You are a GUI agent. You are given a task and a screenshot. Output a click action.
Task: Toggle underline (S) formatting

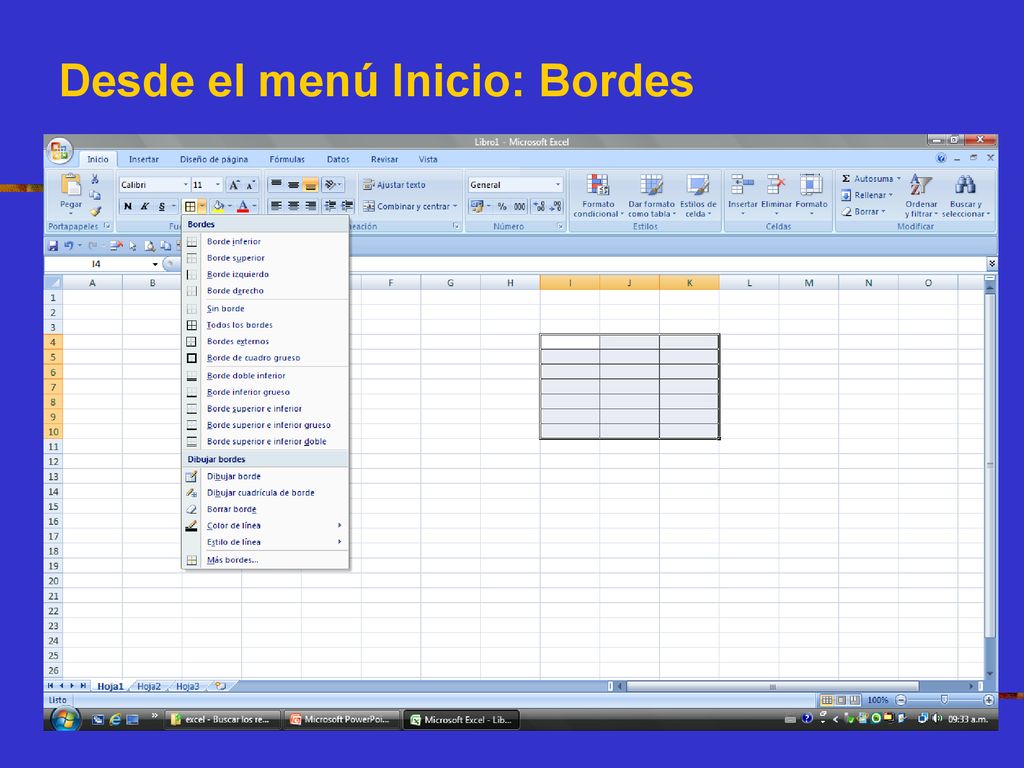point(162,206)
